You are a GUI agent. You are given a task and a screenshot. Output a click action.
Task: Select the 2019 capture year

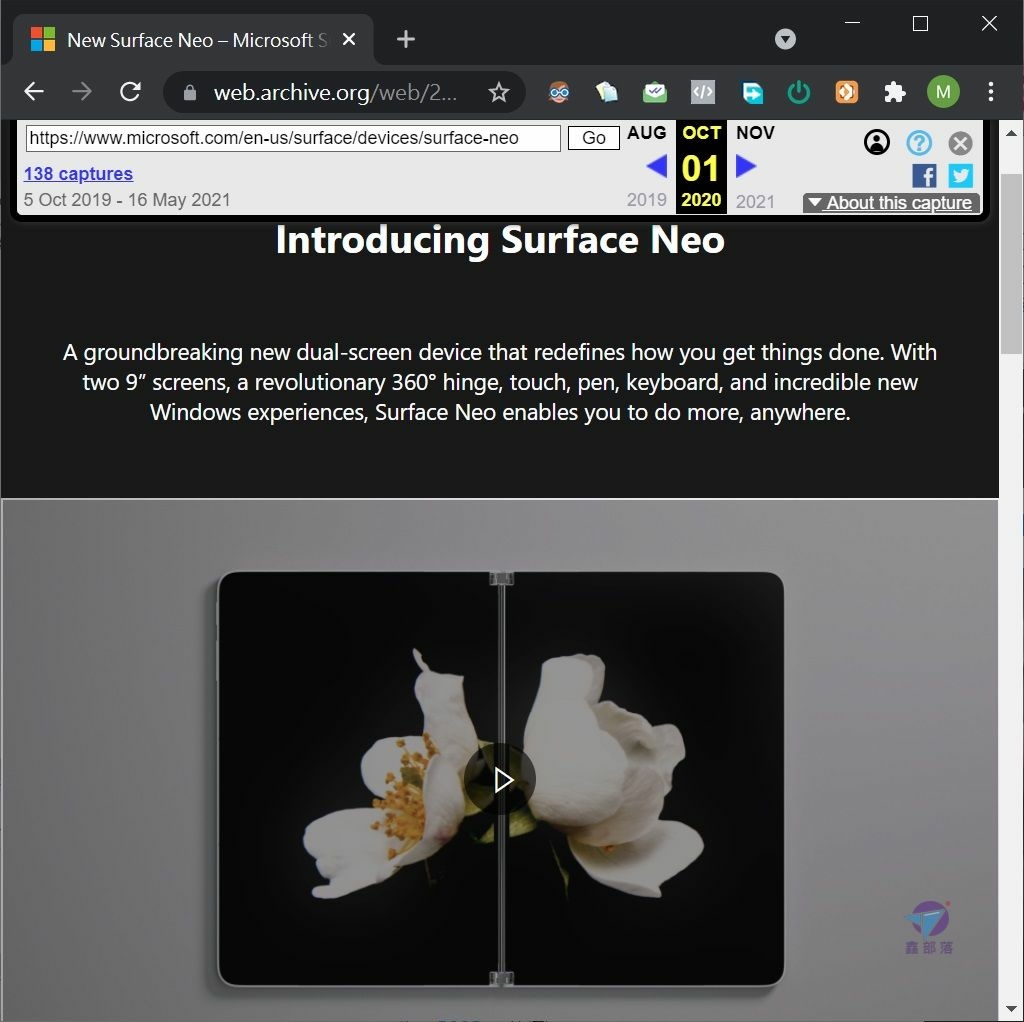[x=647, y=200]
